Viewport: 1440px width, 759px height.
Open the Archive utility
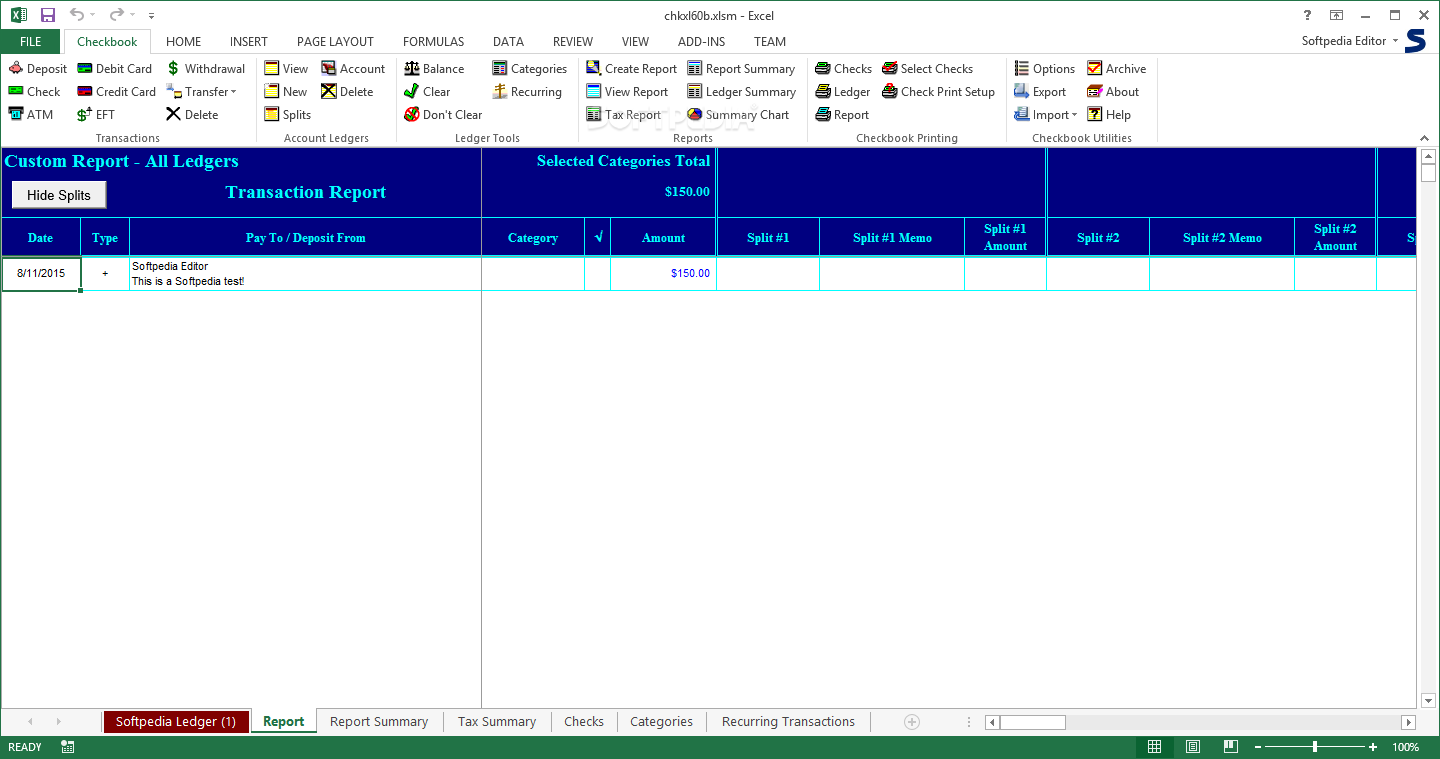pos(1116,69)
